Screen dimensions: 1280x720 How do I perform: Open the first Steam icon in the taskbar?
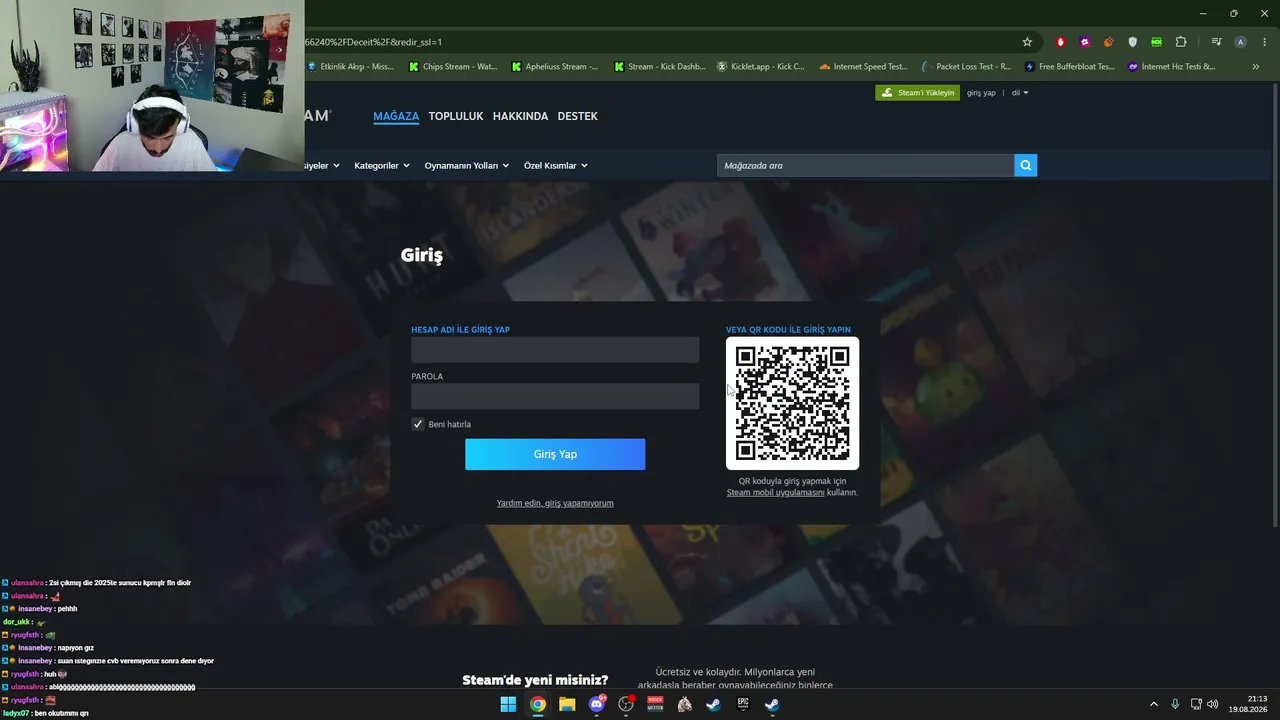[713, 704]
